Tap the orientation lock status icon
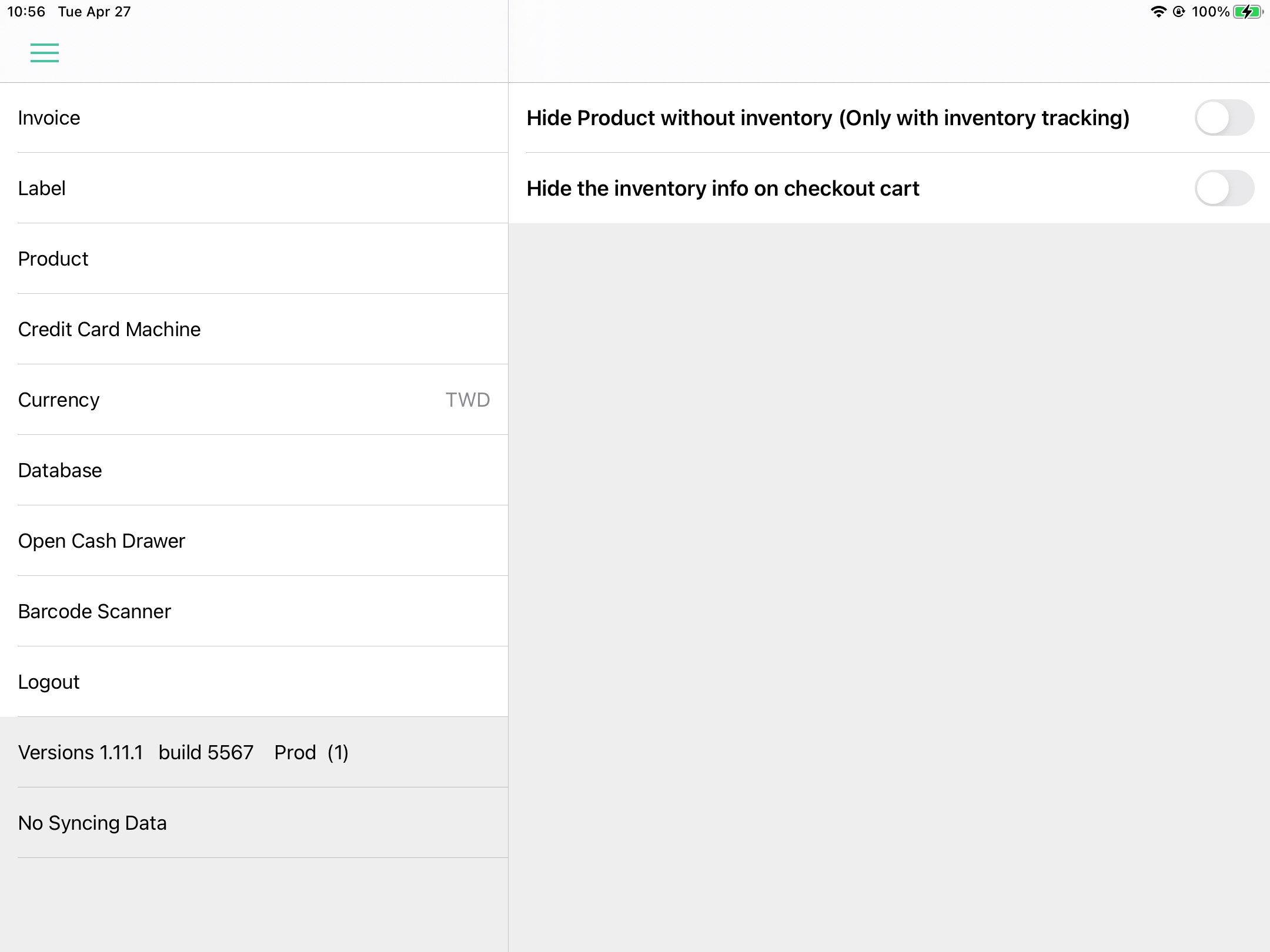 1178,12
